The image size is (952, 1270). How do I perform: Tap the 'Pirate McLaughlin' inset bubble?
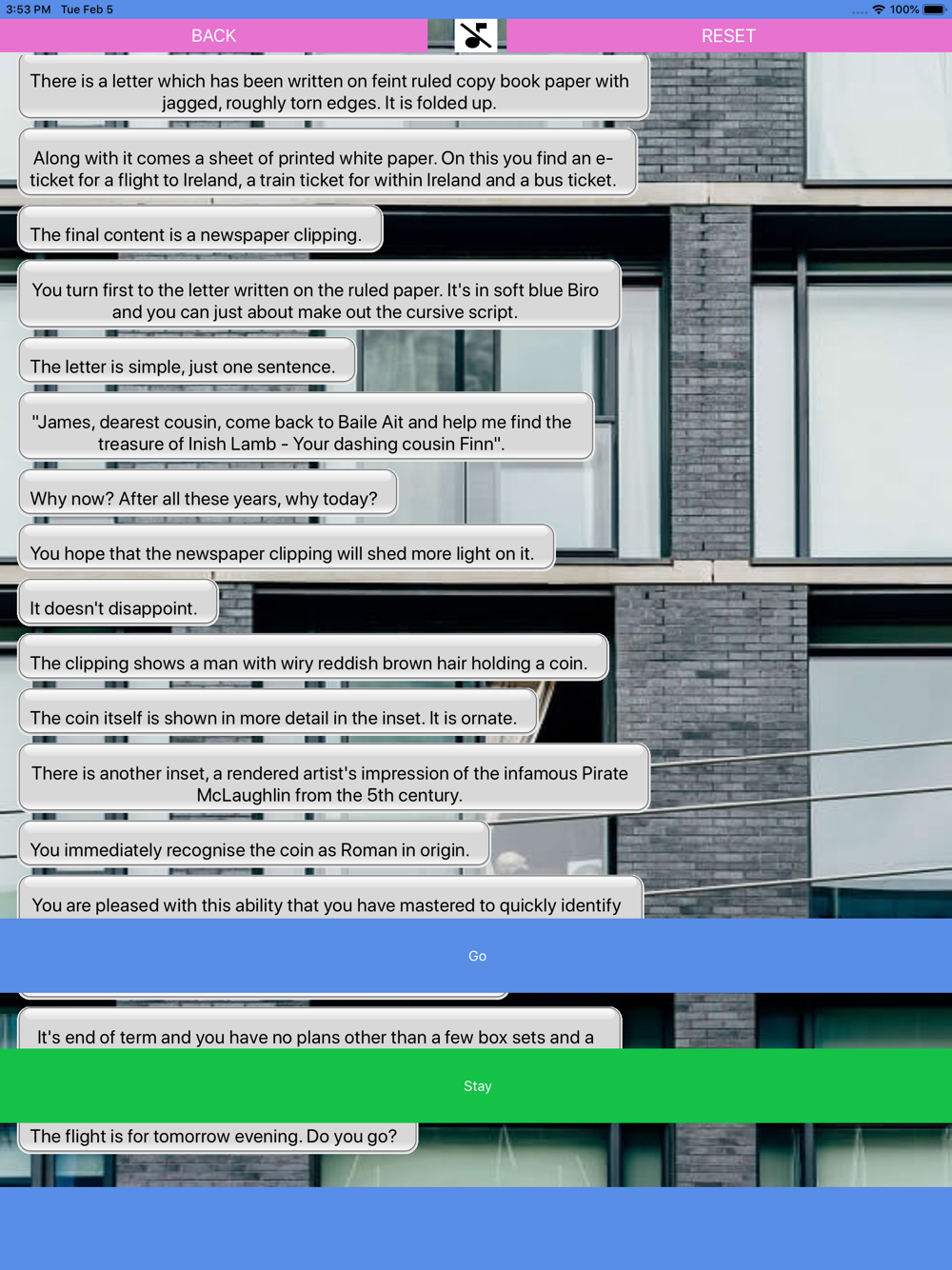[x=334, y=779]
